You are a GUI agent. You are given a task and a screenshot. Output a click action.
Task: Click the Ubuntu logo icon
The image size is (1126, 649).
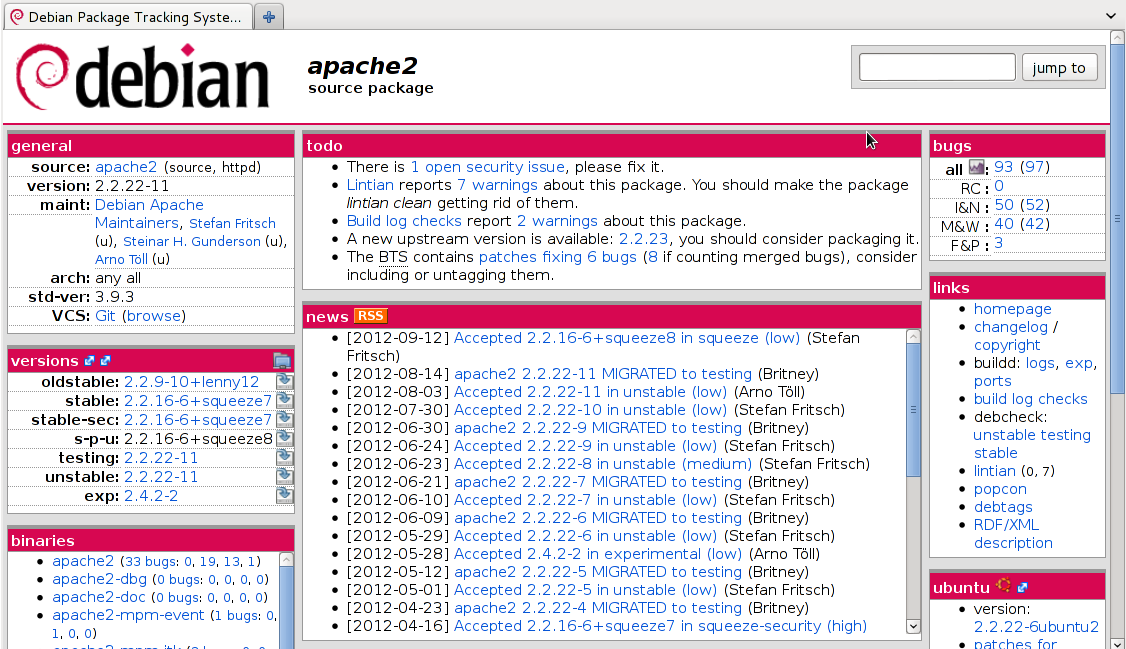pyautogui.click(x=1004, y=586)
